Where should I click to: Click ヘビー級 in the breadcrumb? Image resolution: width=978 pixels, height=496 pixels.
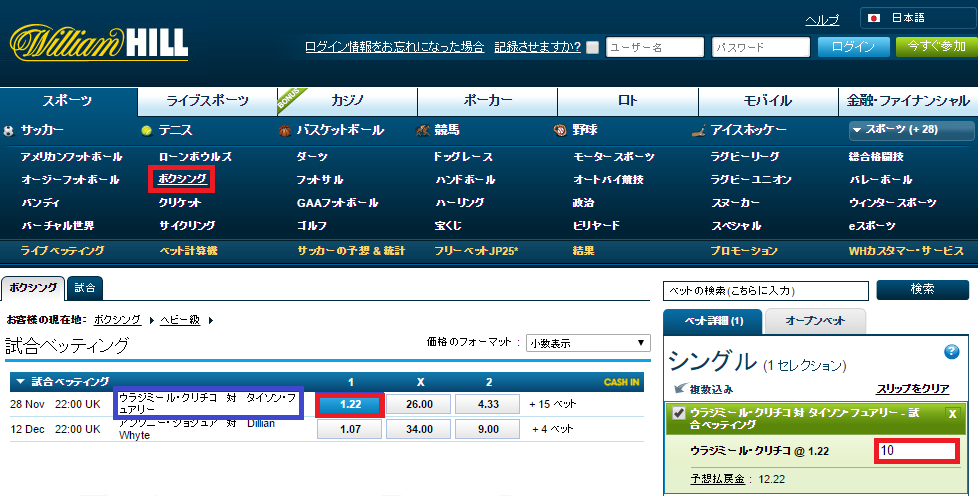point(180,319)
